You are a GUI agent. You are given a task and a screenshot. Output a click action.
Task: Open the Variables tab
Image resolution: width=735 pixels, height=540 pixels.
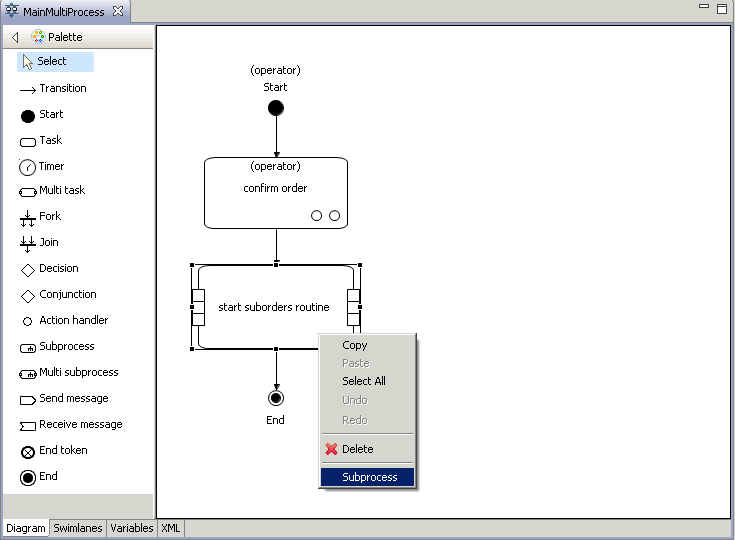[131, 528]
